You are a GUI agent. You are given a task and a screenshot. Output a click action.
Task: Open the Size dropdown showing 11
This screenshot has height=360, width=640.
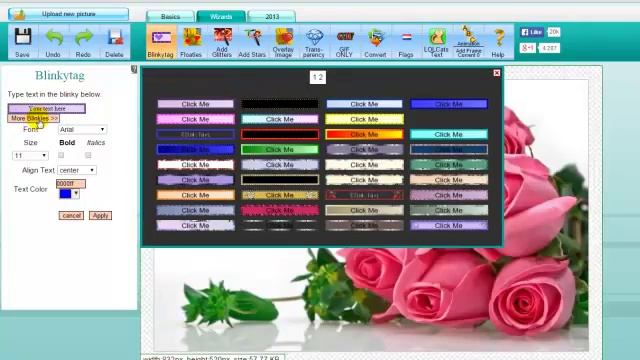[30, 156]
